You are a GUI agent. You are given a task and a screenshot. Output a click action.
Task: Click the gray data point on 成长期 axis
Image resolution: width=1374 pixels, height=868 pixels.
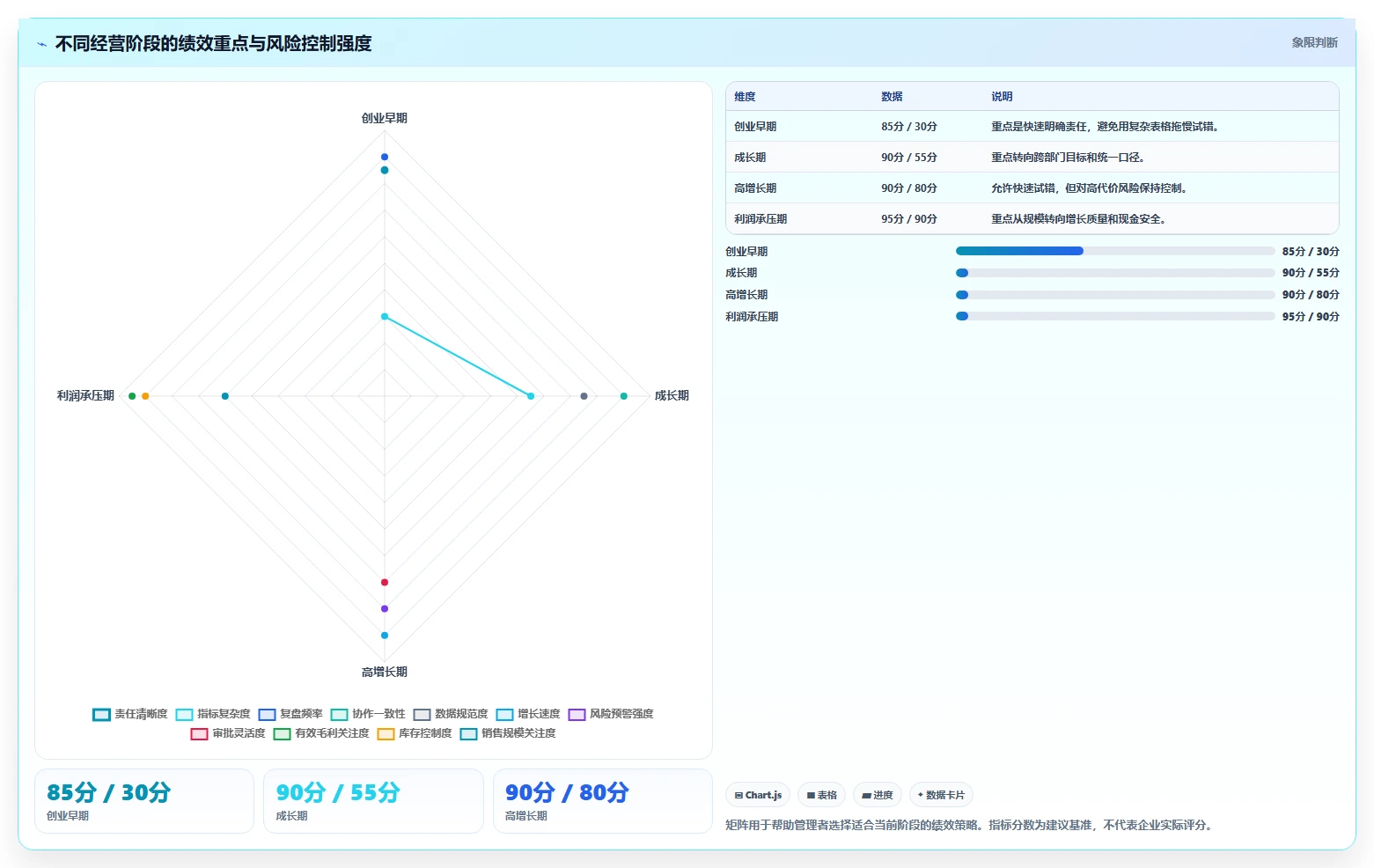click(584, 396)
